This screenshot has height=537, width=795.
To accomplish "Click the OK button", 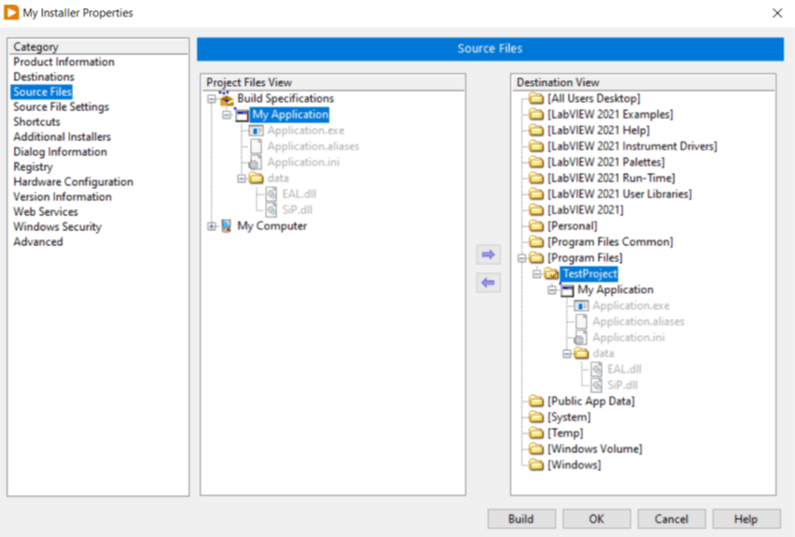I will pos(596,519).
